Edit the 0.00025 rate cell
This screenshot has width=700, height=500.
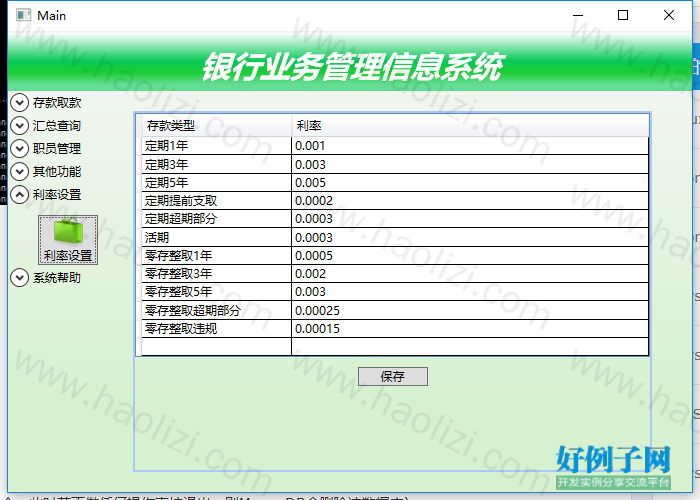pyautogui.click(x=470, y=310)
